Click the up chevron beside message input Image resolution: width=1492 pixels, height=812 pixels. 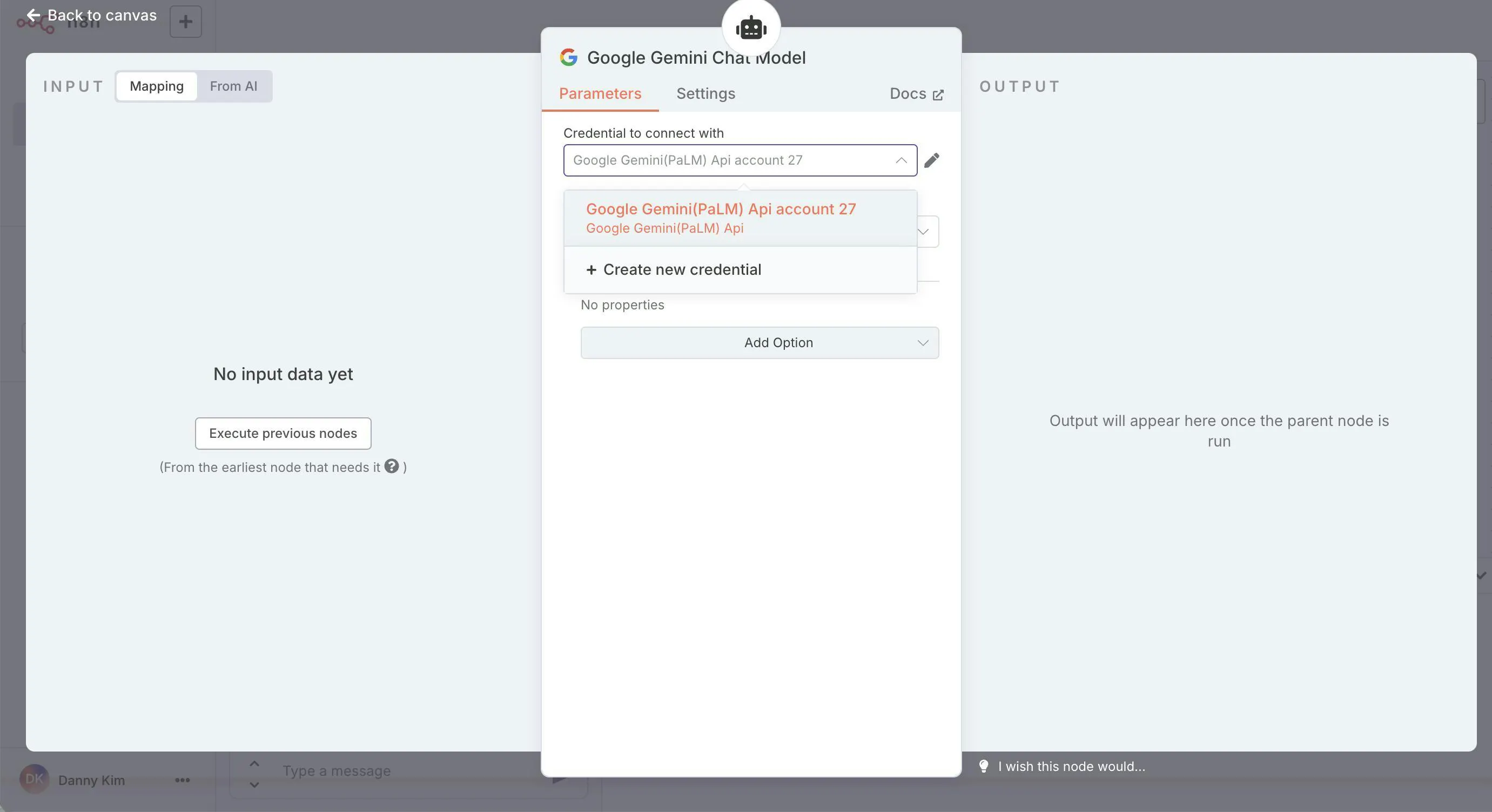(254, 764)
